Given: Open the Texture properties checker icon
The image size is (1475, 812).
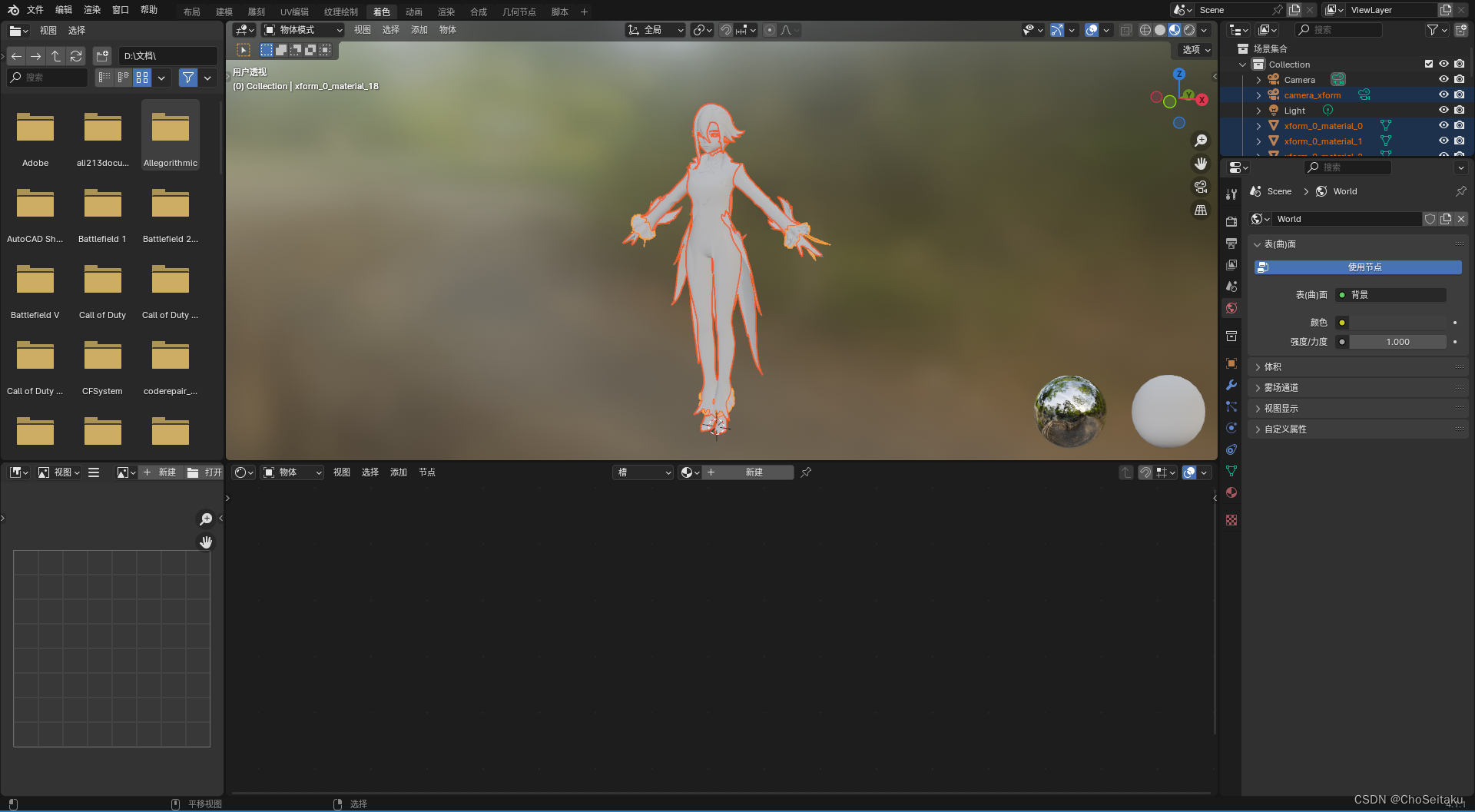Looking at the screenshot, I should pos(1231,520).
